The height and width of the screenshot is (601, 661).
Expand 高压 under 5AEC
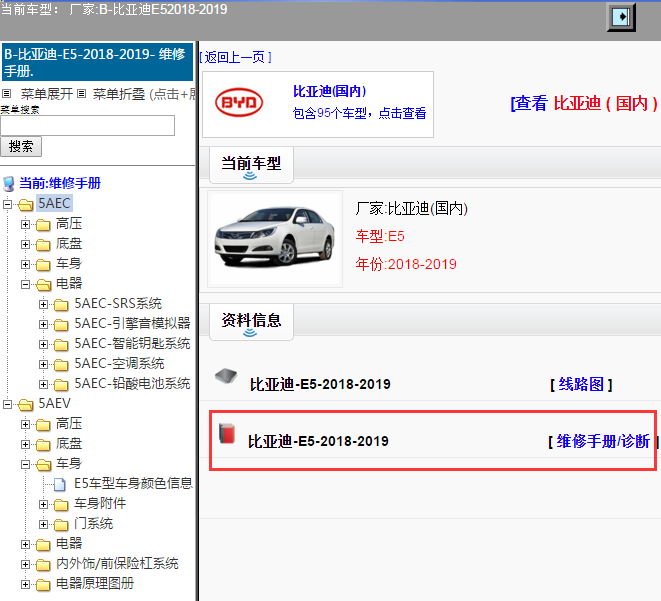(x=25, y=224)
